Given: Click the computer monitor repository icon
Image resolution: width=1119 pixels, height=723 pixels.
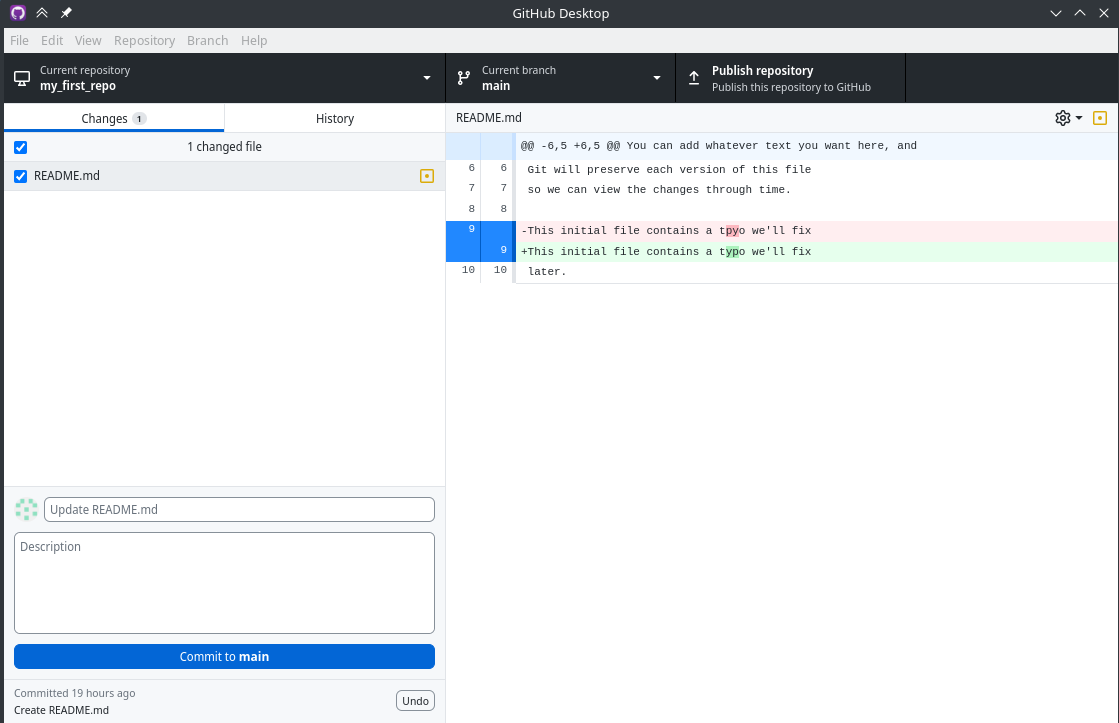Looking at the screenshot, I should (22, 78).
